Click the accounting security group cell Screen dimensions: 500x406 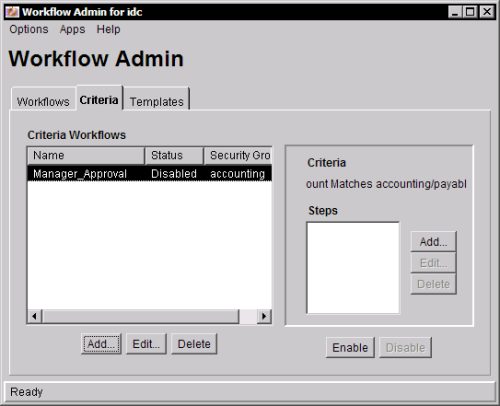(x=237, y=174)
